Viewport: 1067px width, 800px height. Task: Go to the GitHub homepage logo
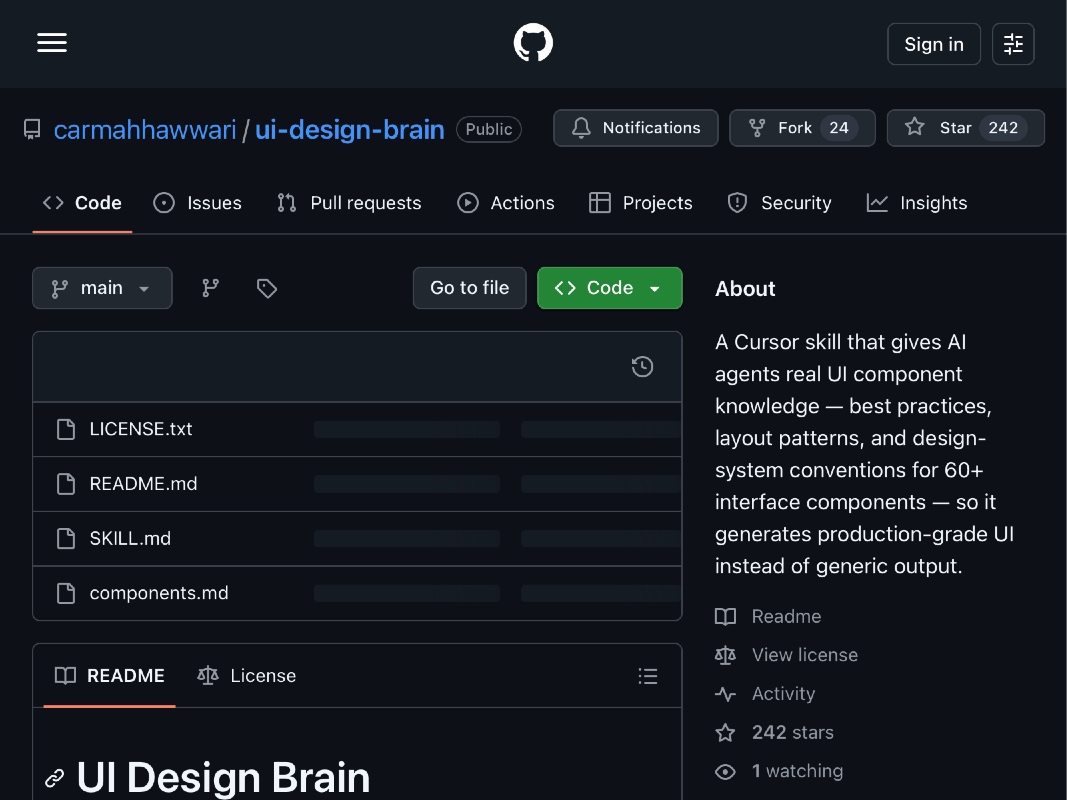click(x=533, y=43)
